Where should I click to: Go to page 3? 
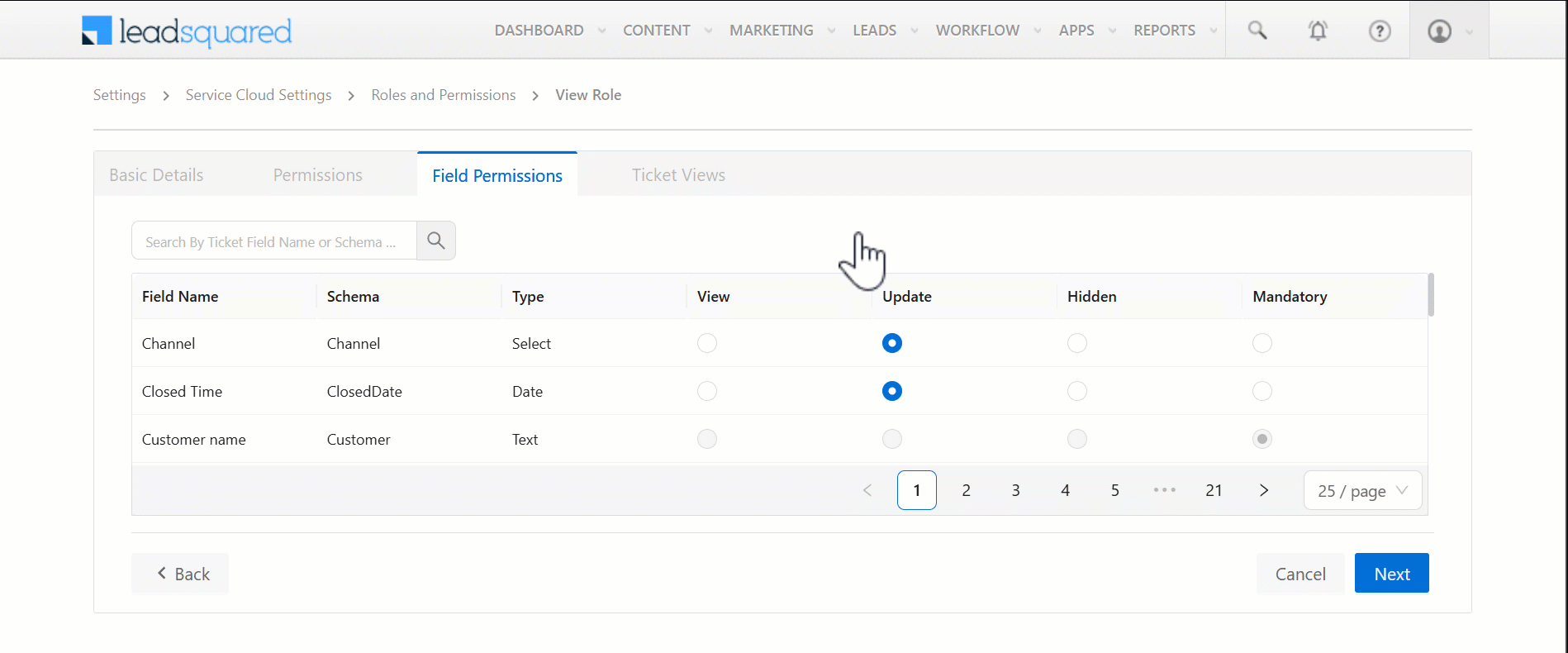1016,490
